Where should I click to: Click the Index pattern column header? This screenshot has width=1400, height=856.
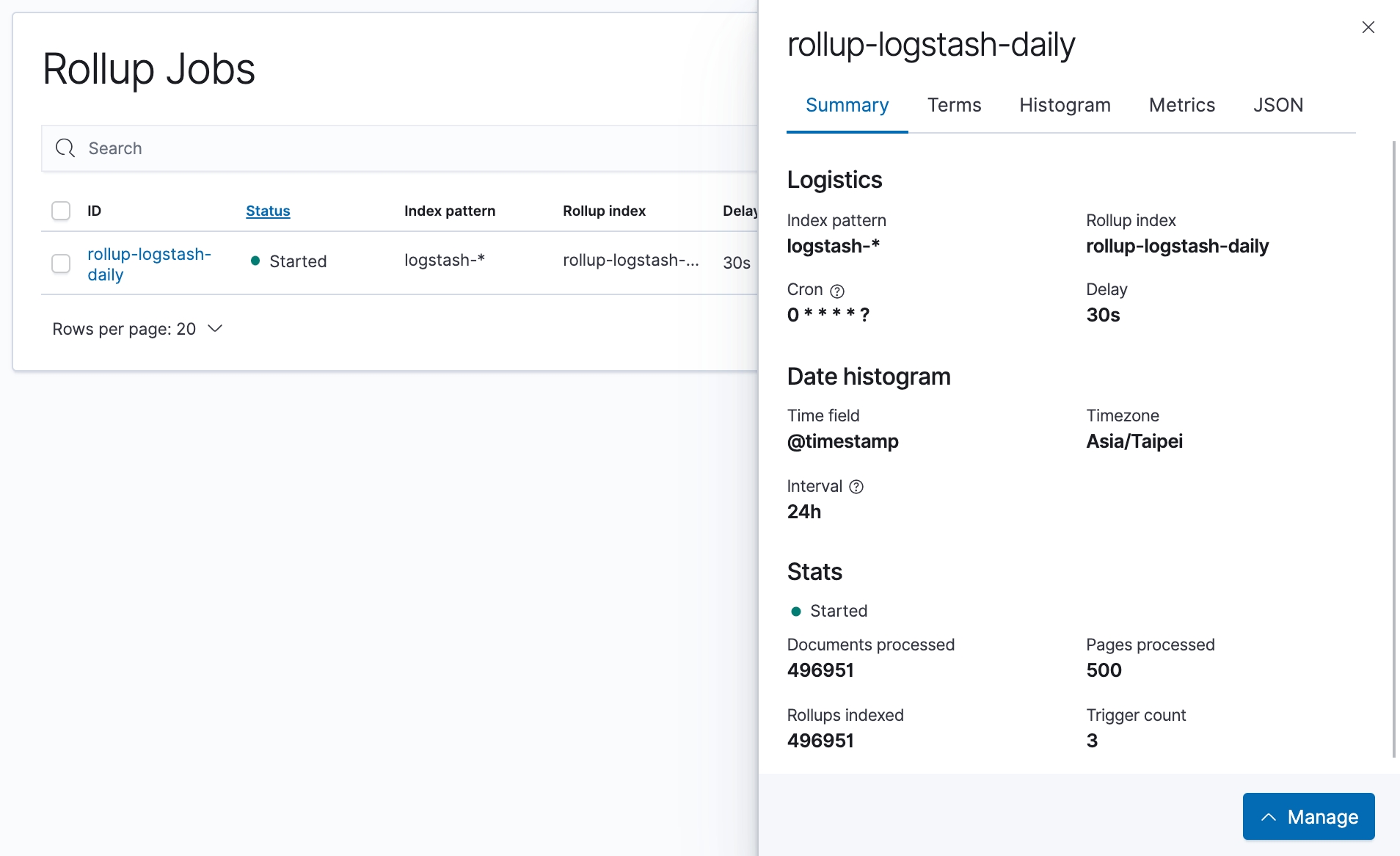point(449,211)
